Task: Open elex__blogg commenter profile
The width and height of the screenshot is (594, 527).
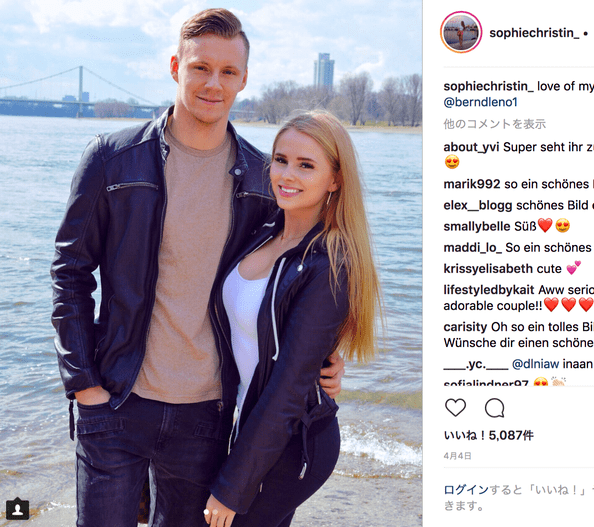Action: [478, 205]
